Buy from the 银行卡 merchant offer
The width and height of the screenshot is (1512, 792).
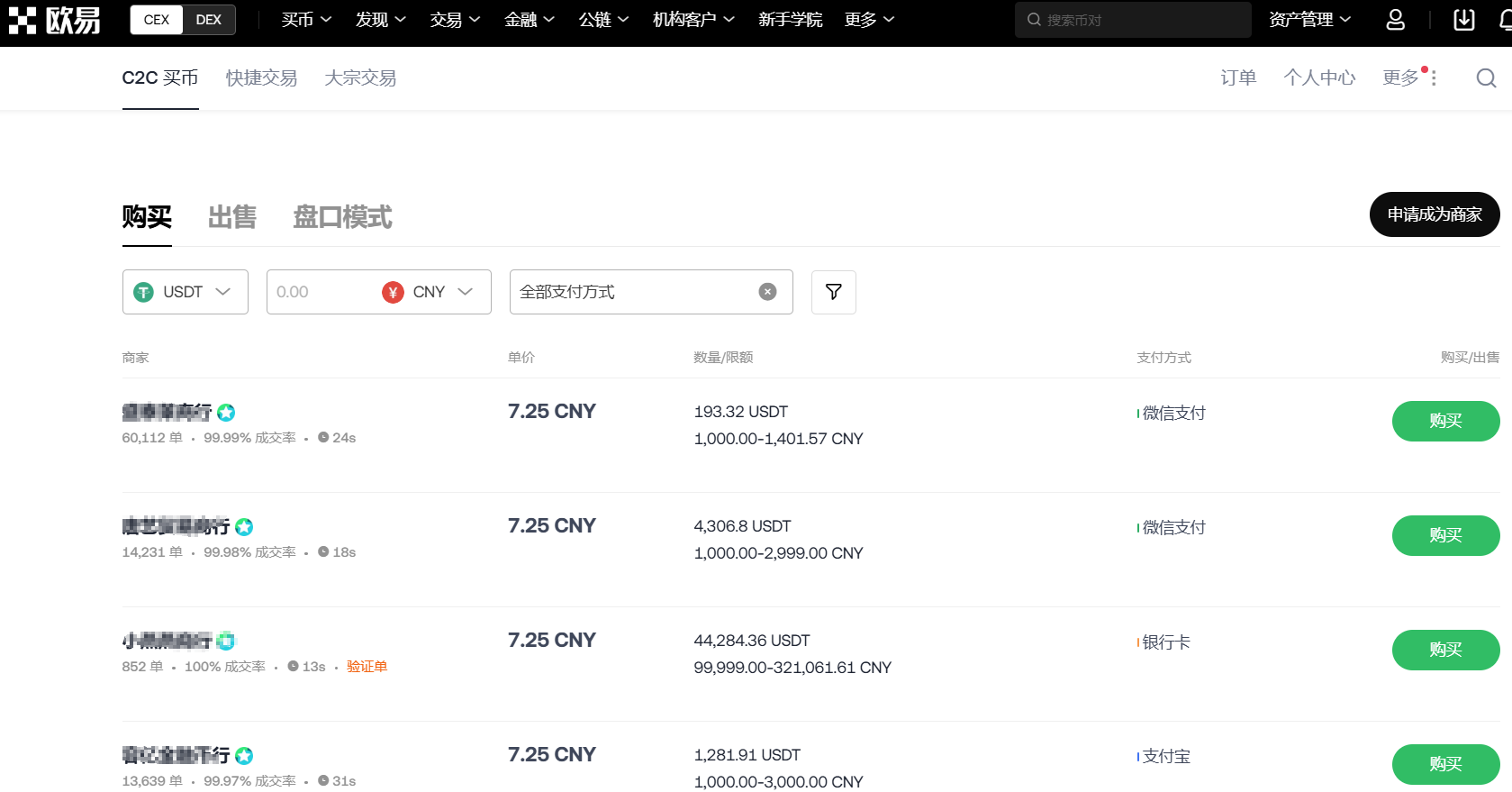pos(1444,650)
